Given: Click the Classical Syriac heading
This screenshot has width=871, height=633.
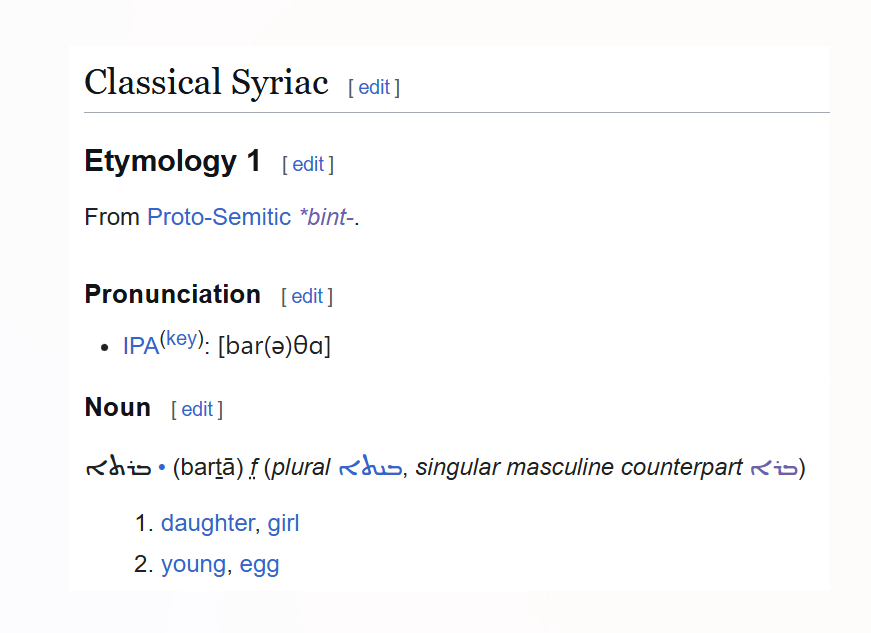Looking at the screenshot, I should click(x=206, y=82).
